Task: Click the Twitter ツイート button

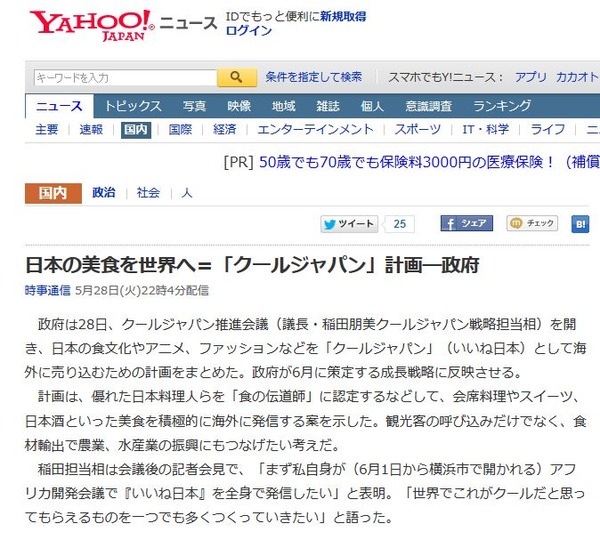Action: click(x=349, y=224)
